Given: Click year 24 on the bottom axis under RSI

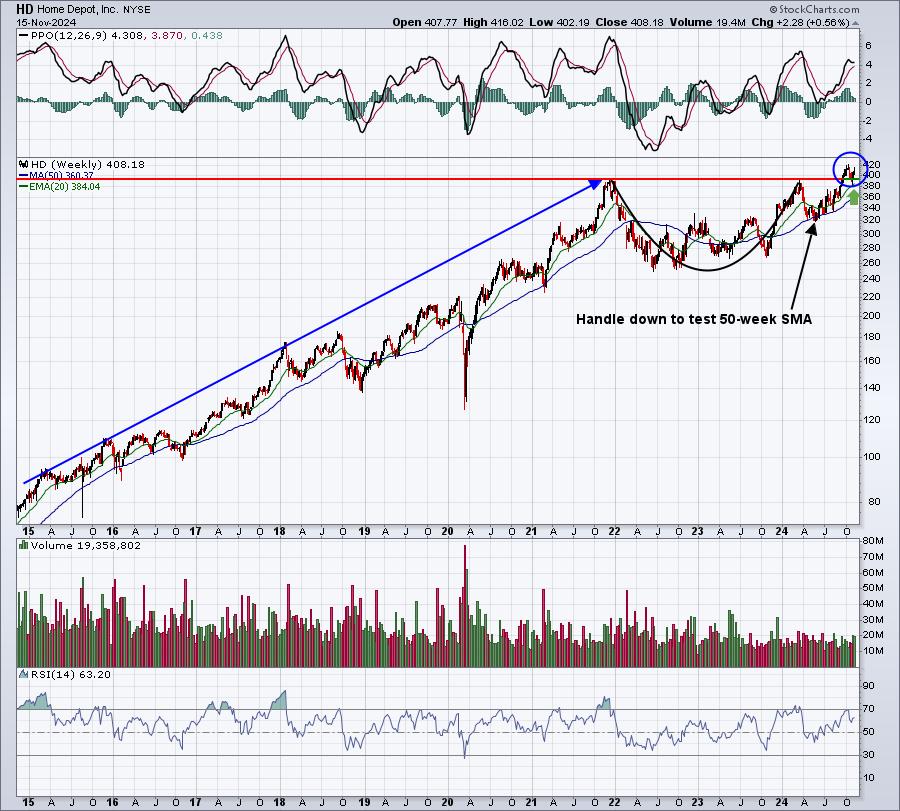Looking at the screenshot, I should click(x=782, y=802).
